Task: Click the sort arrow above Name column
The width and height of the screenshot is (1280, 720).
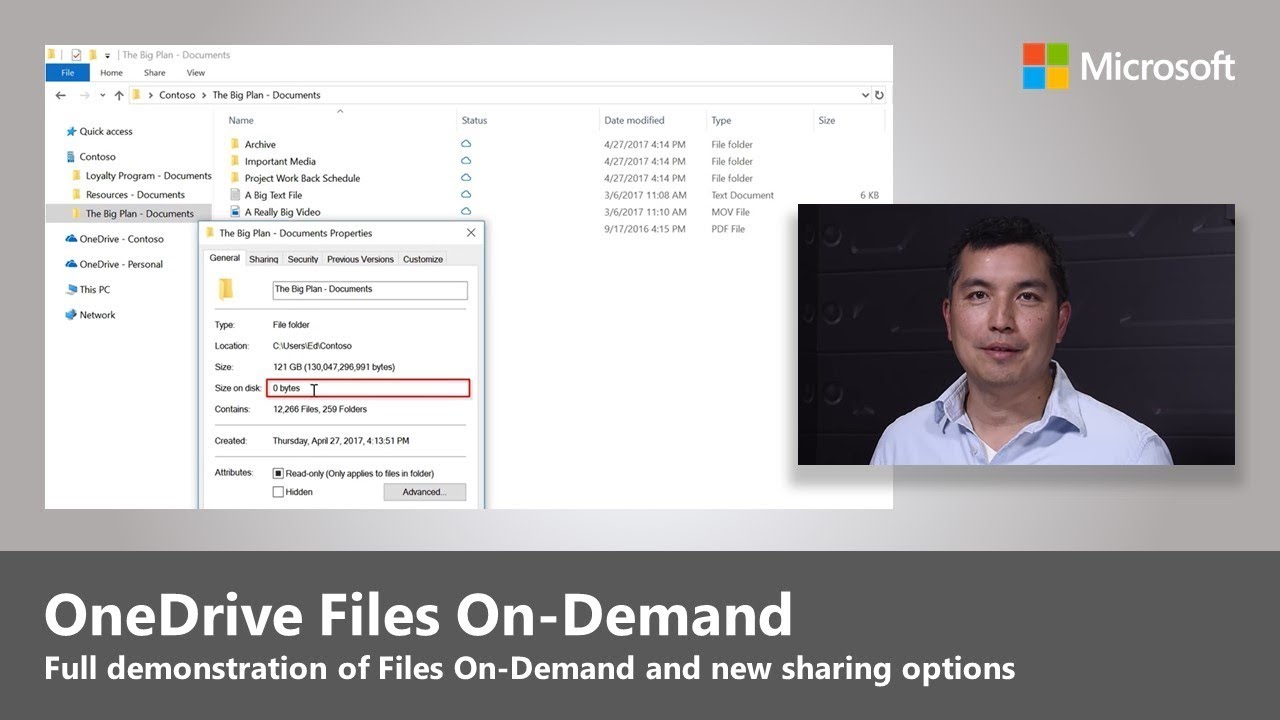Action: [339, 110]
